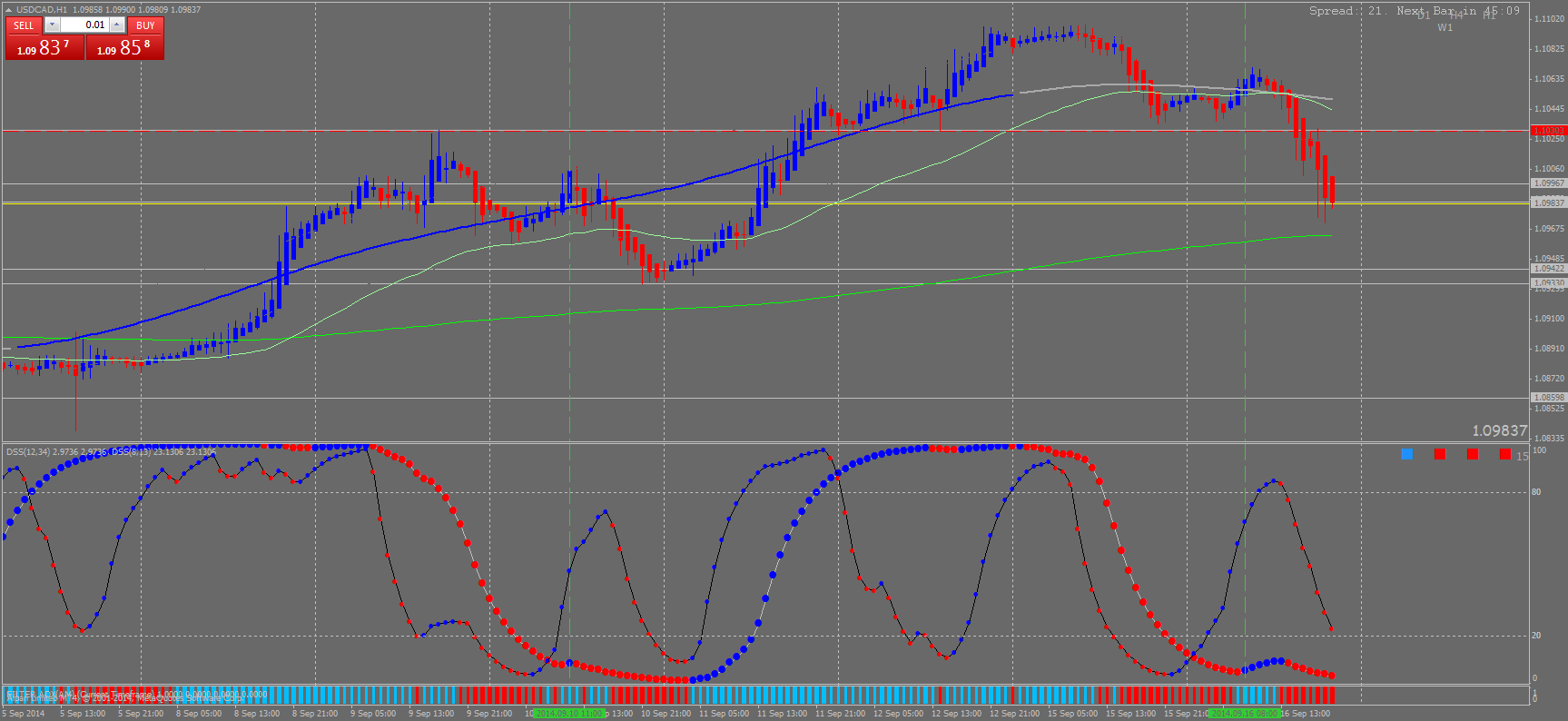The height and width of the screenshot is (721, 1568).
Task: Click the 80 level label in oscillator
Action: coord(1536,492)
